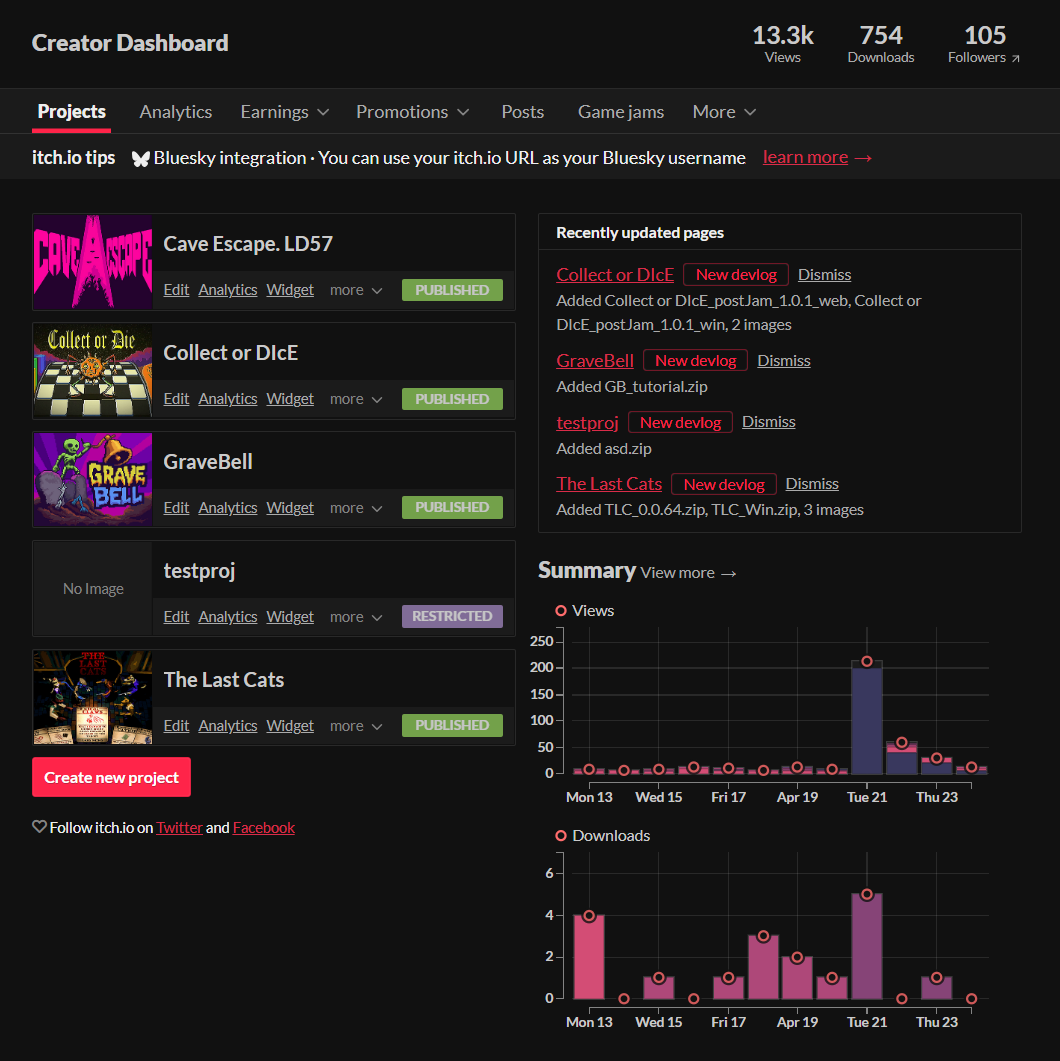Expand the More navigation dropdown
The width and height of the screenshot is (1060, 1061).
tap(724, 112)
